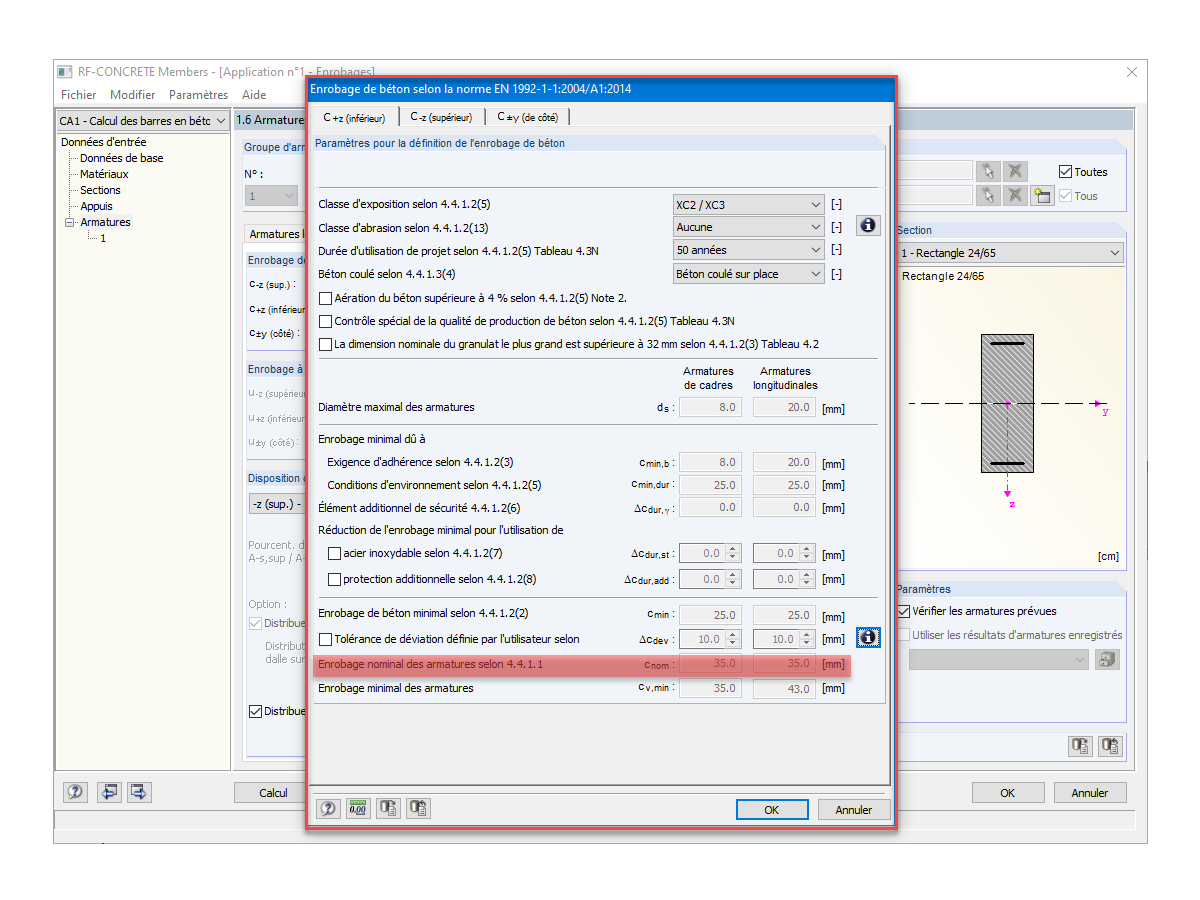
Task: Select Sections in tree
Action: click(x=100, y=190)
